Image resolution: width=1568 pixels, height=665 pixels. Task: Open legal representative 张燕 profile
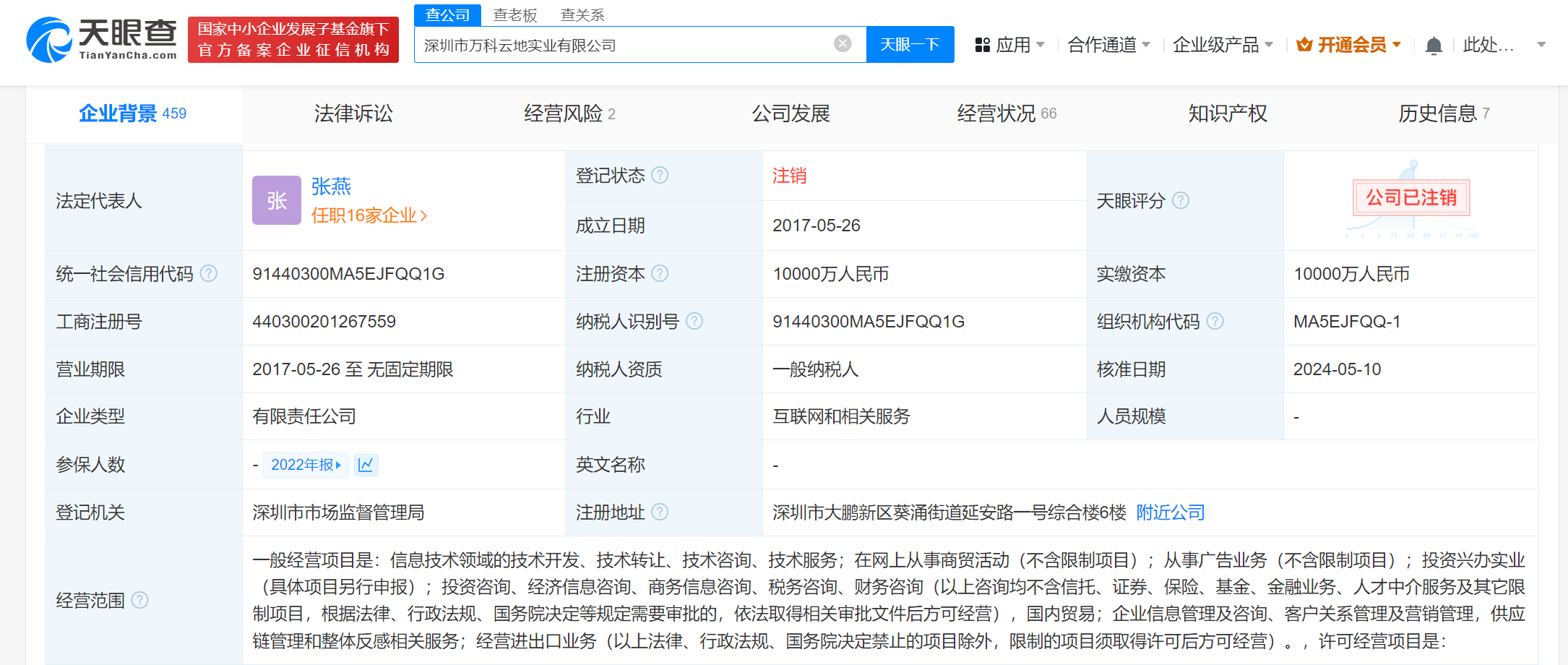point(330,186)
